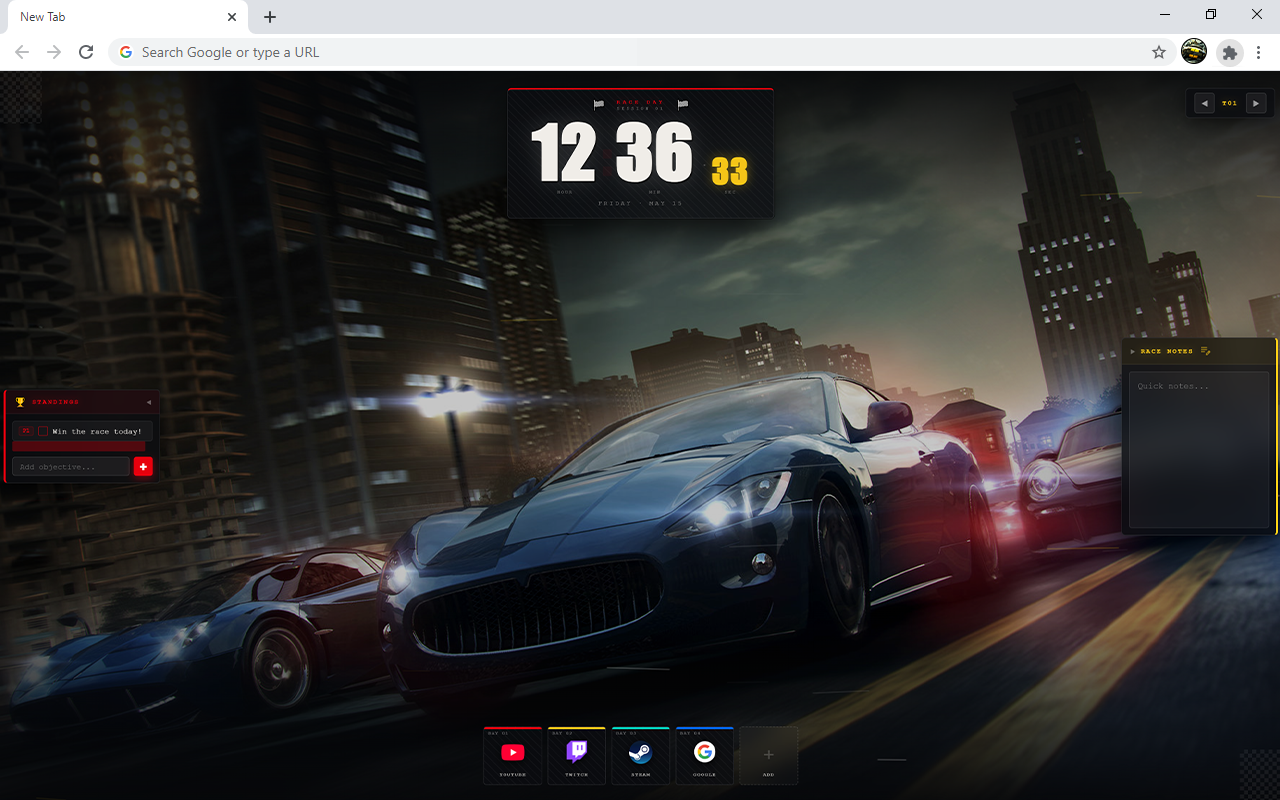The height and width of the screenshot is (800, 1280).
Task: Expand the Race Notes panel triangle
Action: (x=1133, y=351)
